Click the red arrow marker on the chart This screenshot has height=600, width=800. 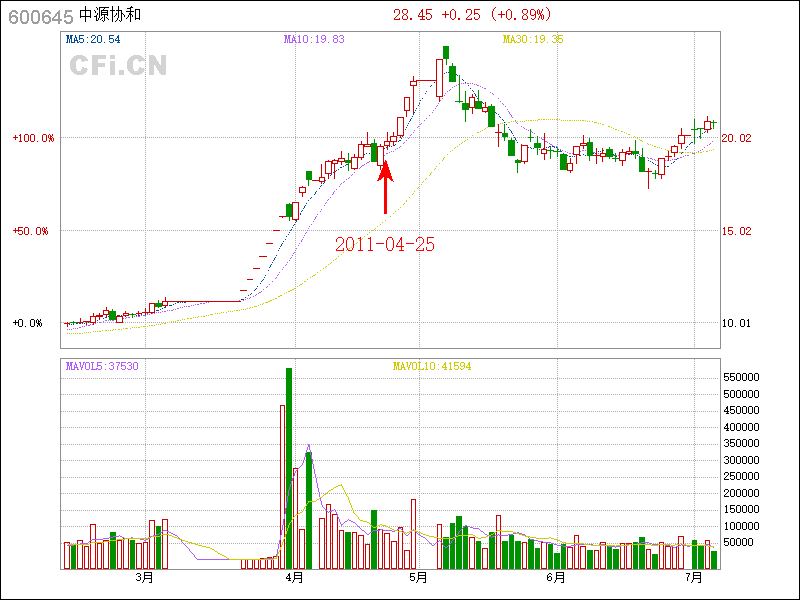(385, 187)
